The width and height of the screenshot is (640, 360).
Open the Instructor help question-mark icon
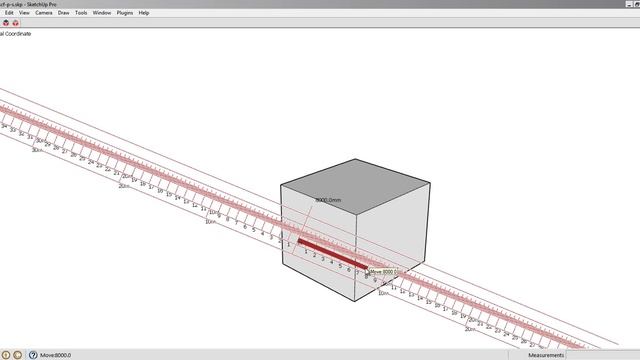tap(33, 355)
